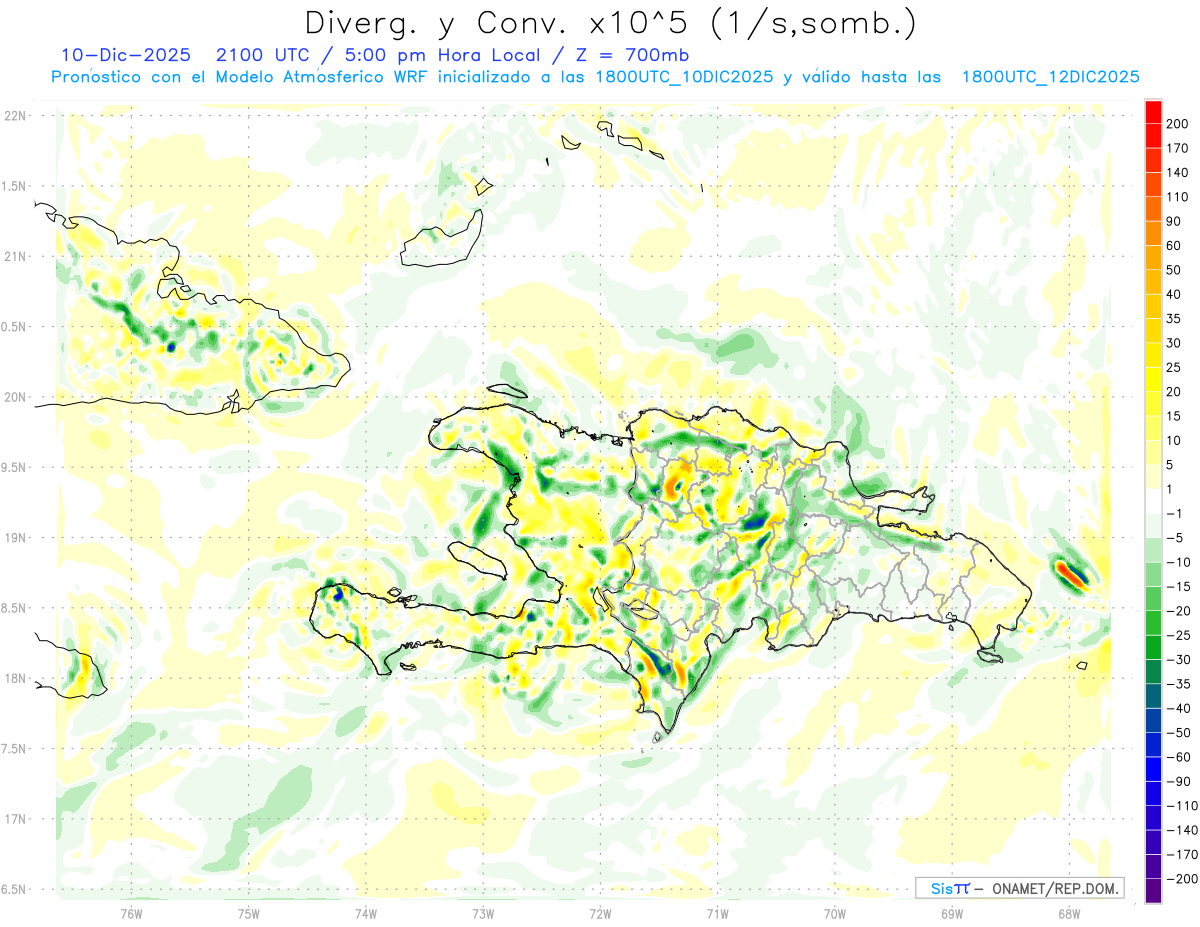Screen dimensions: 1200x927
Task: Click the '69W' longitude label
Action: (952, 913)
